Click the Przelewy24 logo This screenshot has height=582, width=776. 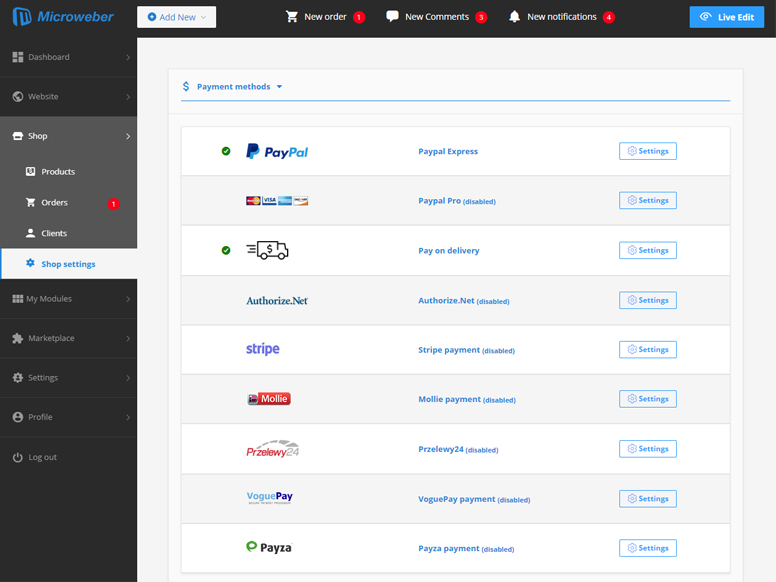[273, 449]
